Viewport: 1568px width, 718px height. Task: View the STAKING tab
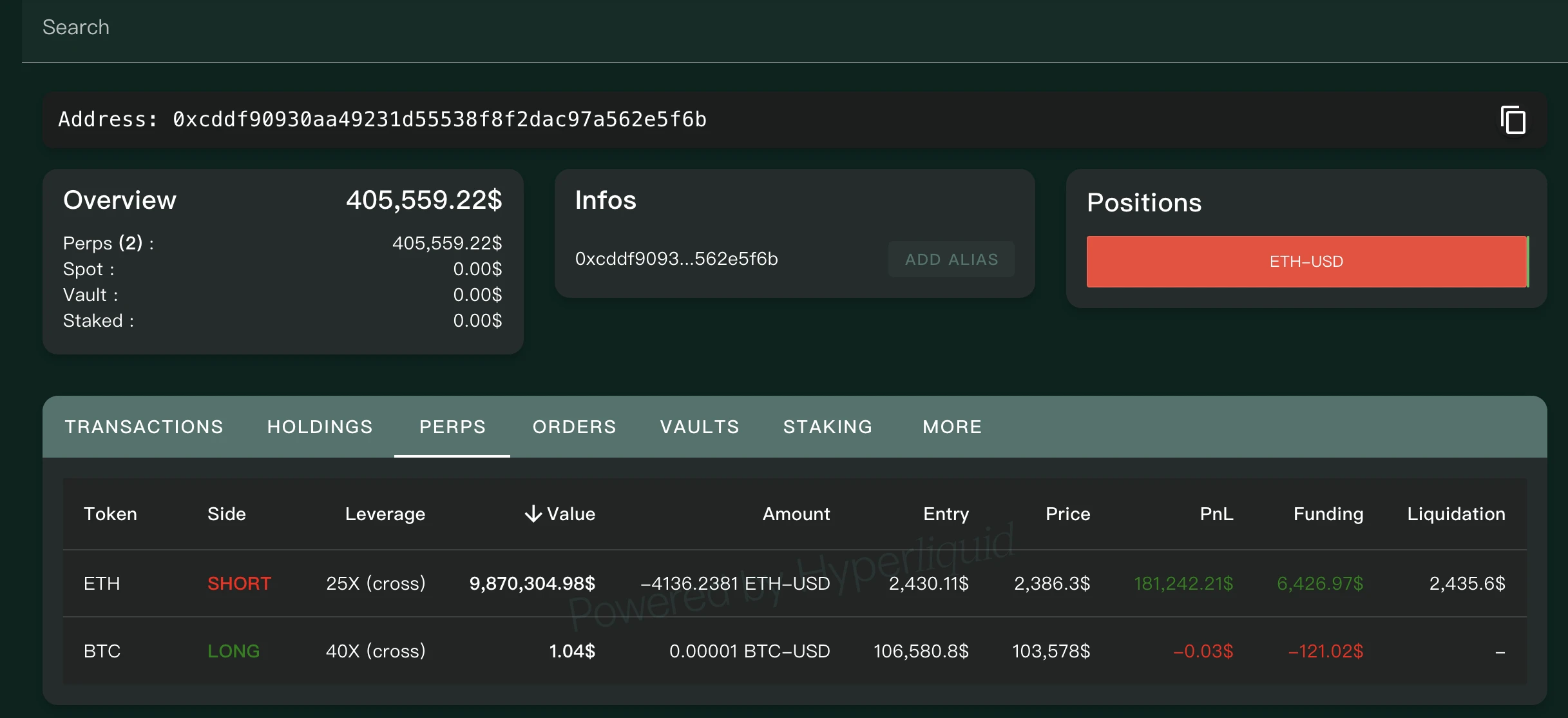[828, 427]
